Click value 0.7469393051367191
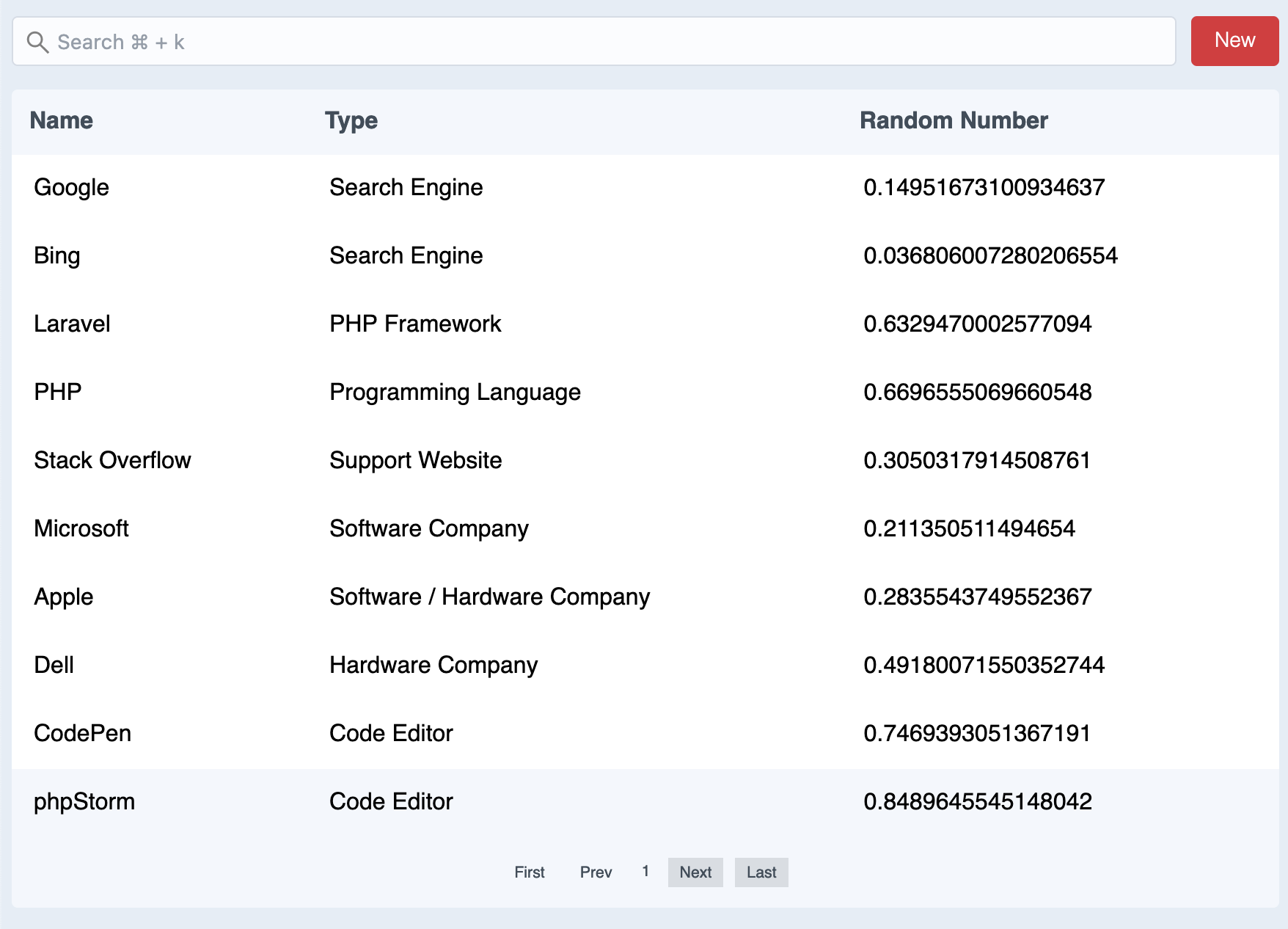The image size is (1288, 929). [x=977, y=733]
